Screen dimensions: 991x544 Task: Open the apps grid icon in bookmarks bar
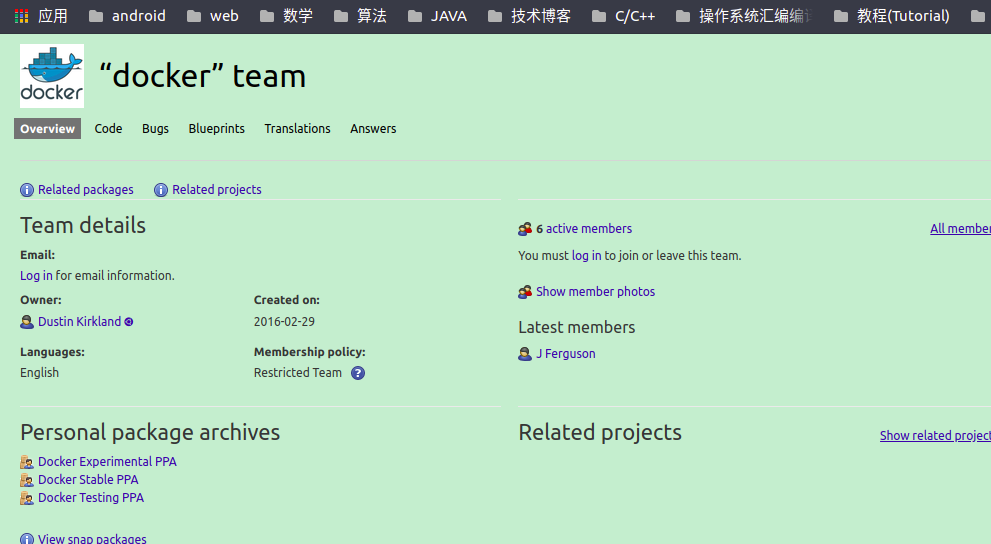[x=21, y=16]
